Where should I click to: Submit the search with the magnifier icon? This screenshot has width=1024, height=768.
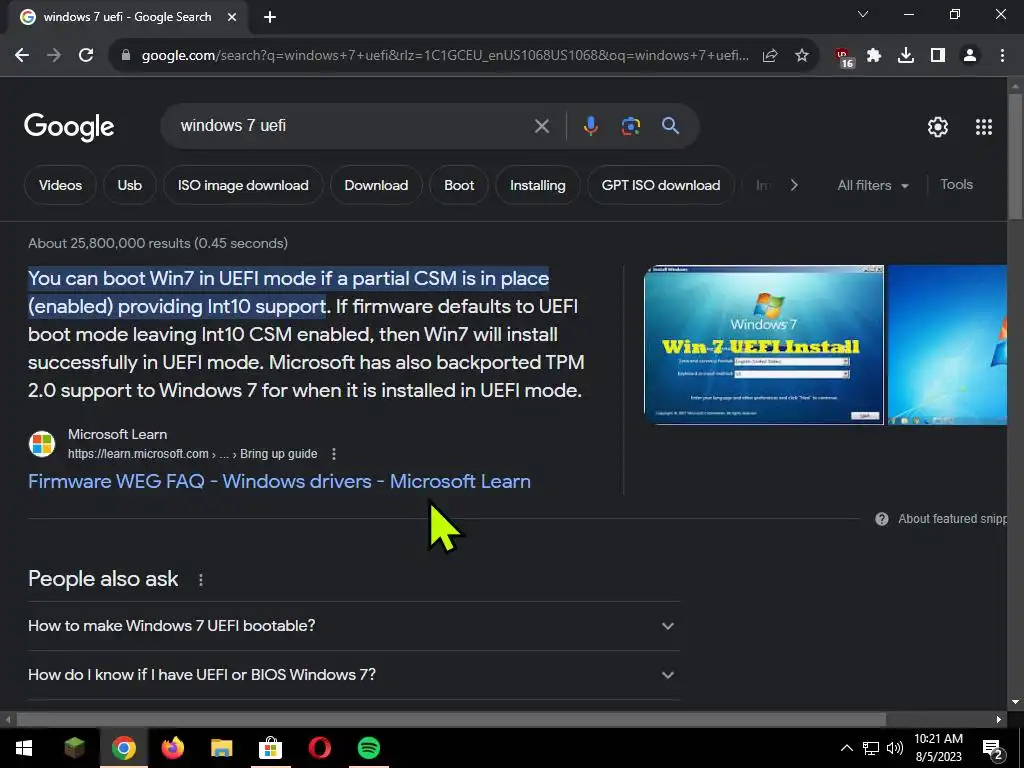tap(670, 125)
